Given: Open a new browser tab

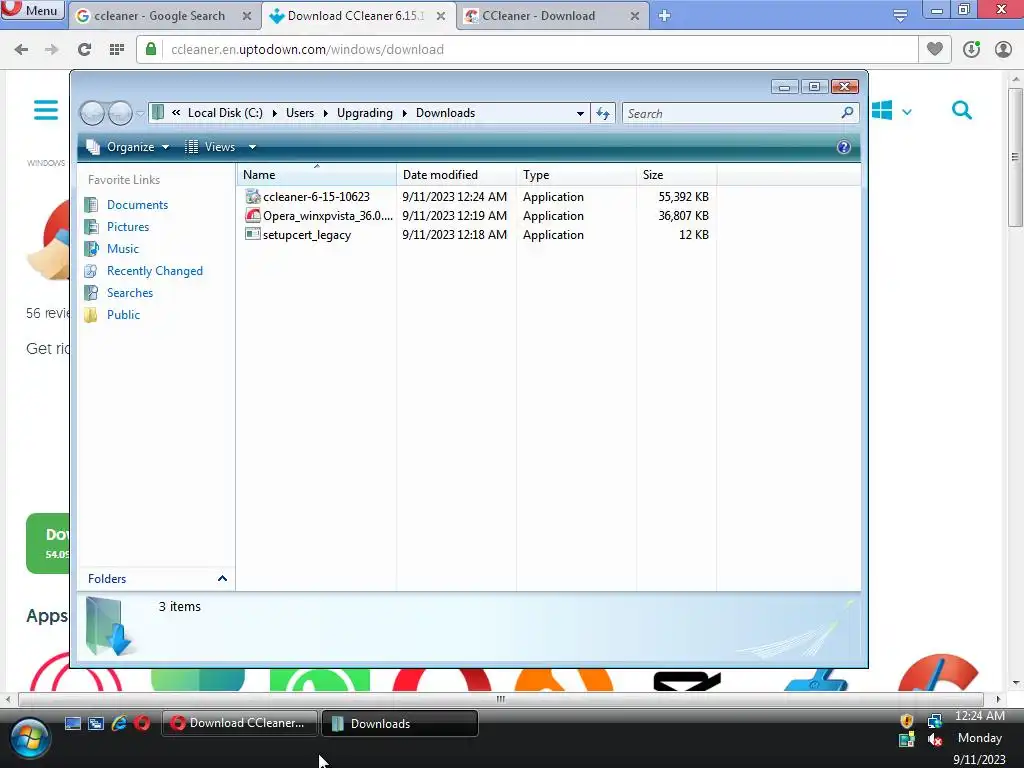Looking at the screenshot, I should tap(664, 16).
